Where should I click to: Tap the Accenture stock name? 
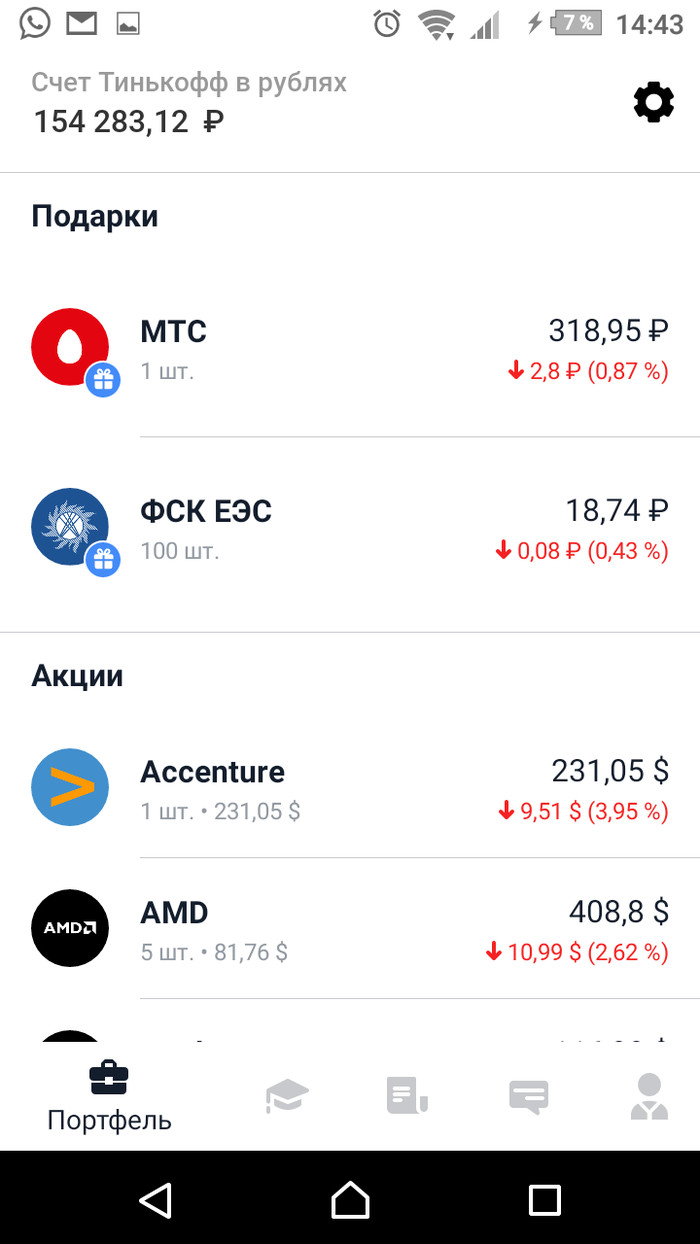(x=212, y=772)
